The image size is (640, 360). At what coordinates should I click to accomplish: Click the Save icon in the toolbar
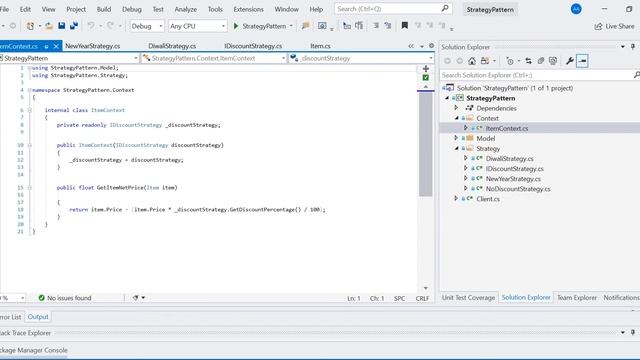[x=62, y=26]
